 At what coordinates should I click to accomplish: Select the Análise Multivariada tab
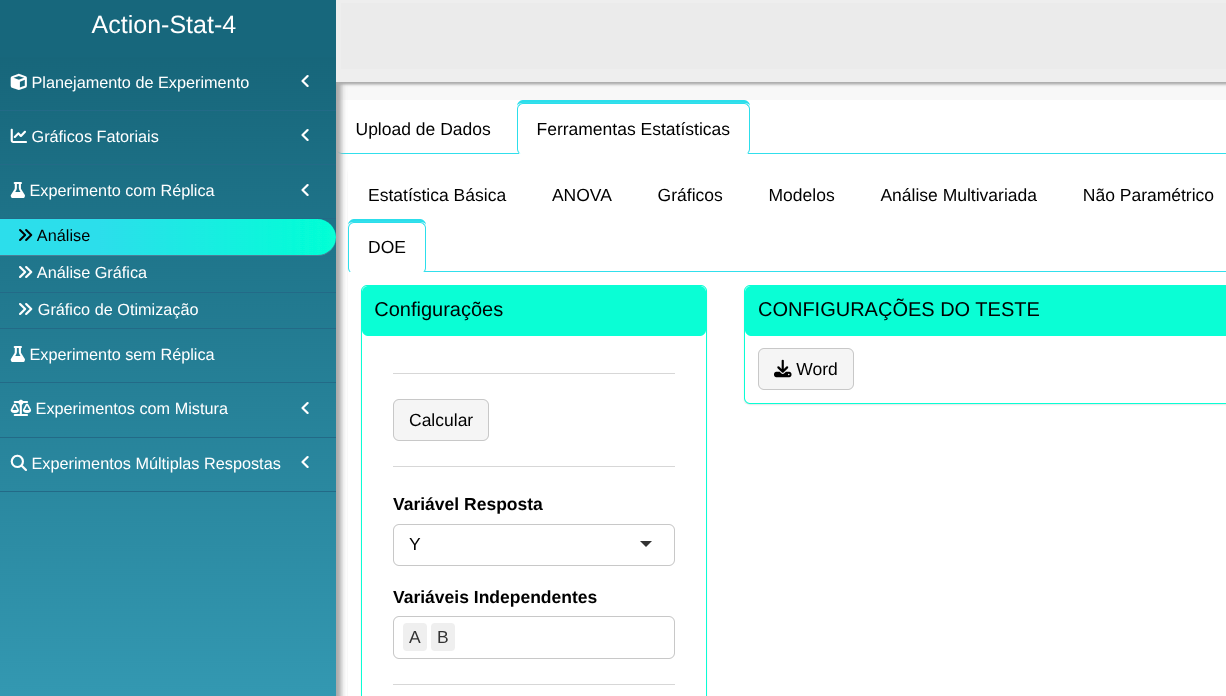(x=958, y=195)
